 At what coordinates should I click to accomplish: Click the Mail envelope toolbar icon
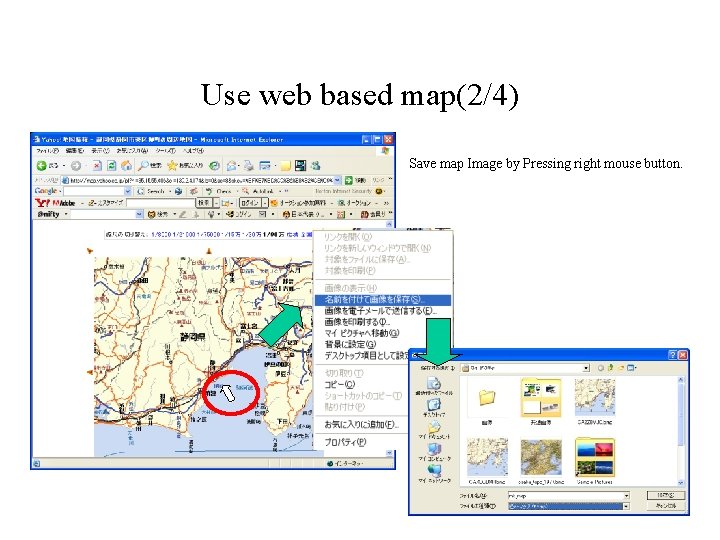coord(233,165)
